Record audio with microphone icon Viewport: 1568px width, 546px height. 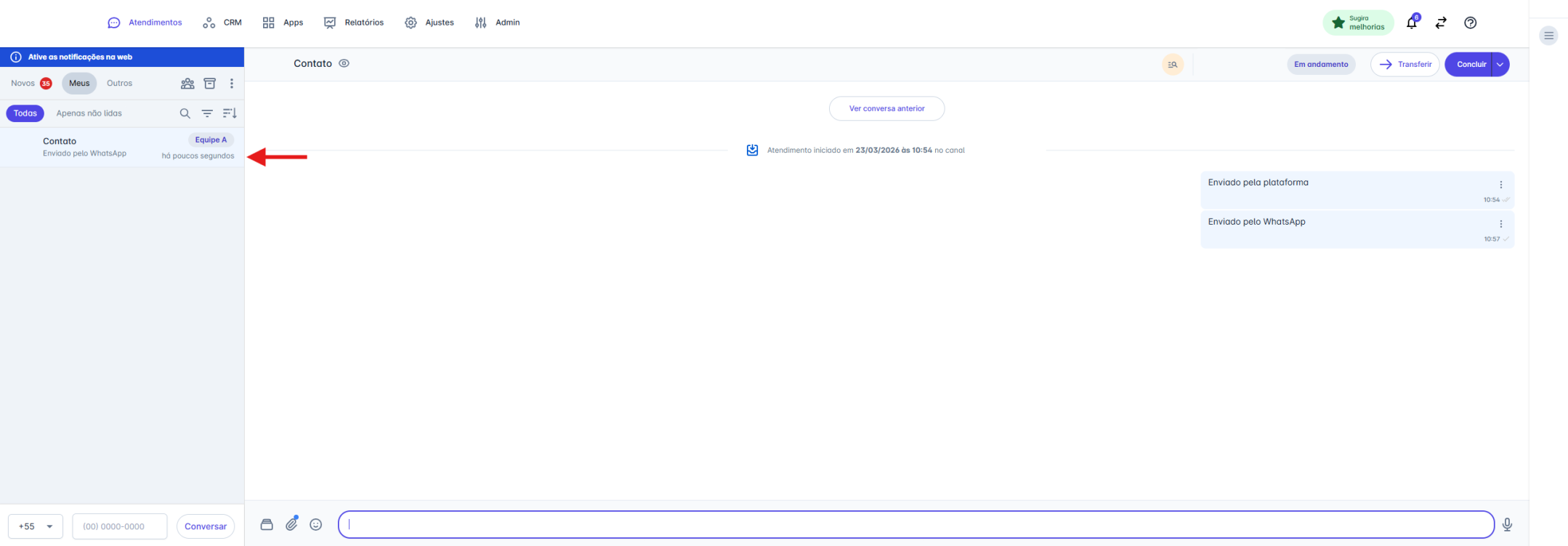click(x=1507, y=524)
